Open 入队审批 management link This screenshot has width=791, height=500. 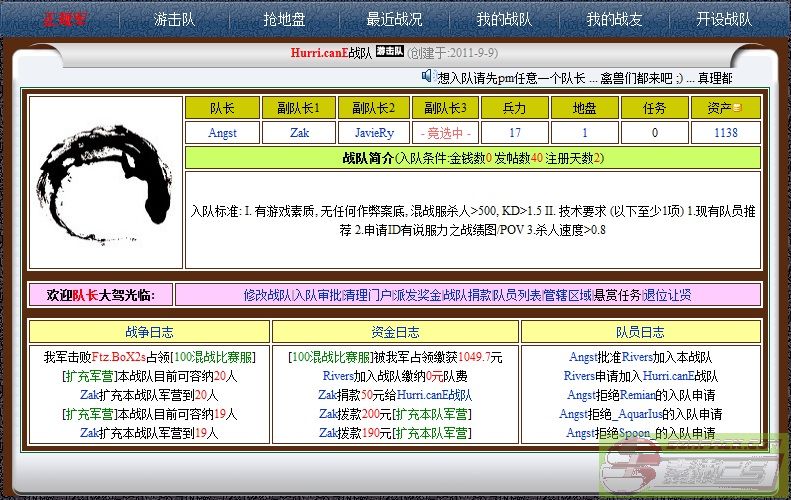click(316, 295)
